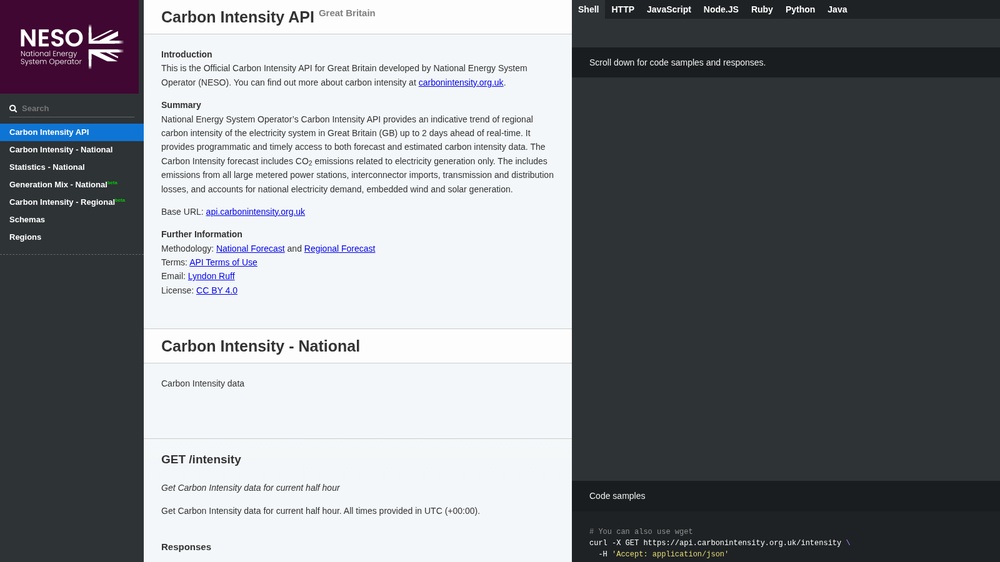The width and height of the screenshot is (1000, 562).
Task: Open Regions in the sidebar
Action: pyautogui.click(x=71, y=237)
